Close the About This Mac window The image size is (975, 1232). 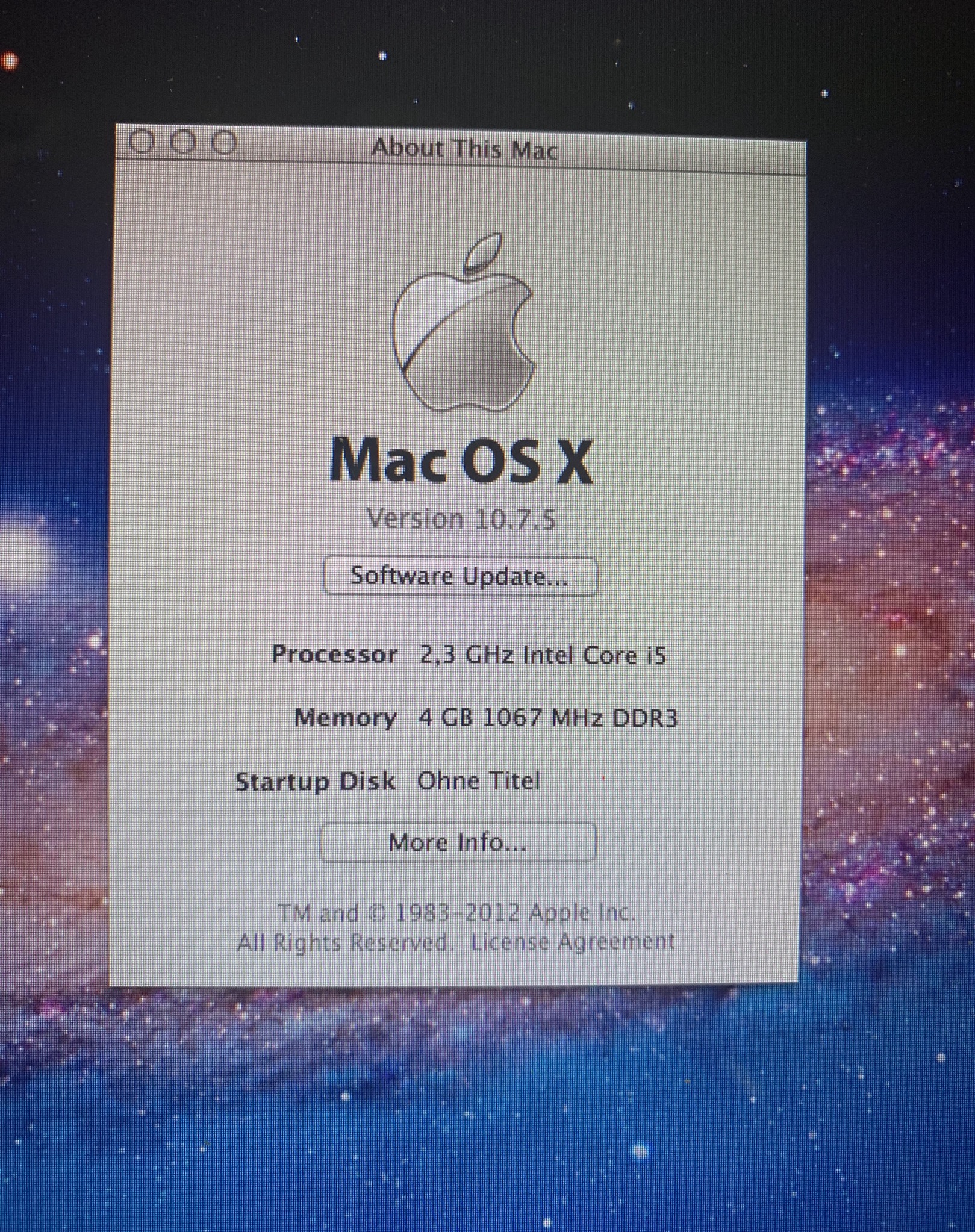(x=142, y=143)
